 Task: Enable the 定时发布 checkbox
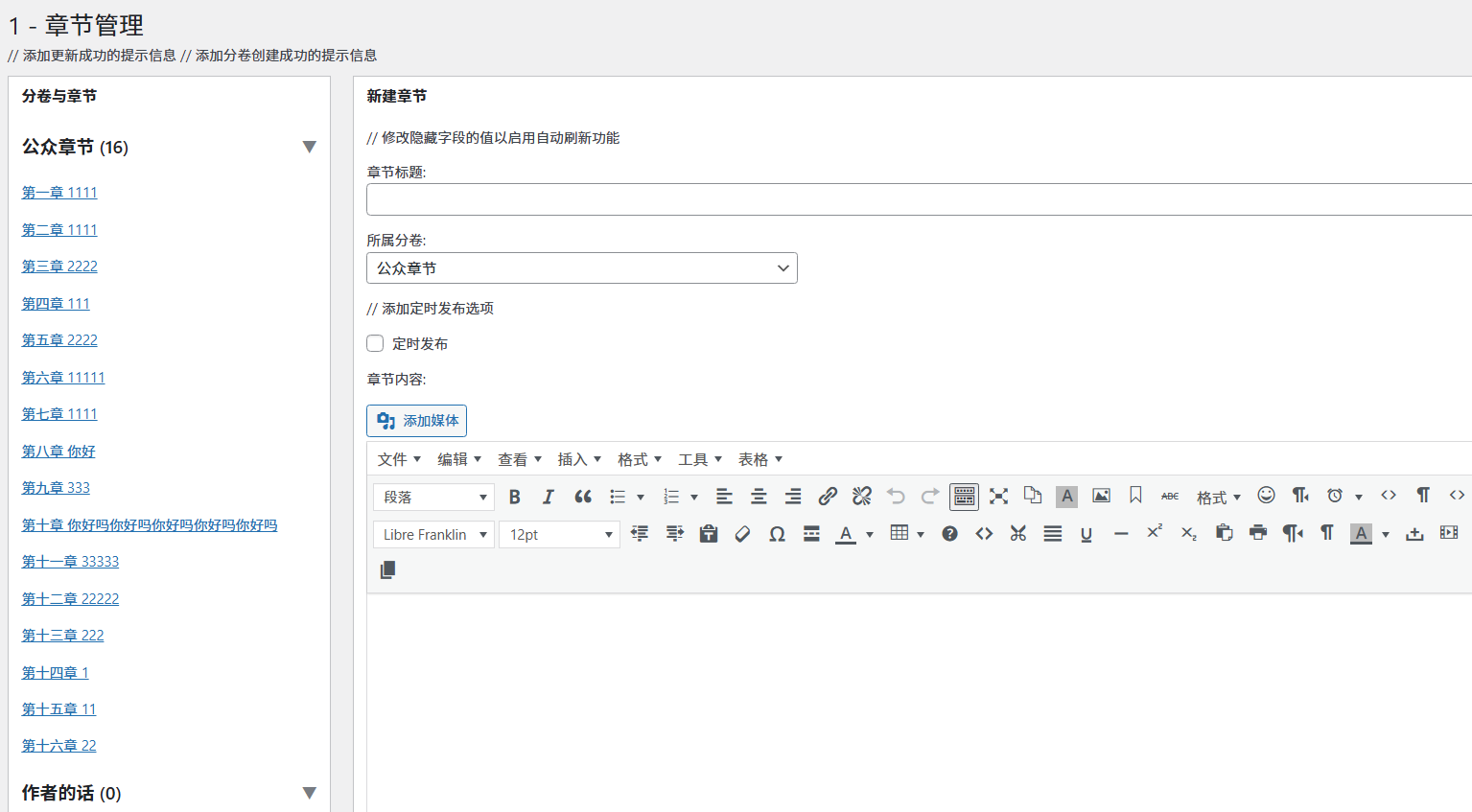375,343
